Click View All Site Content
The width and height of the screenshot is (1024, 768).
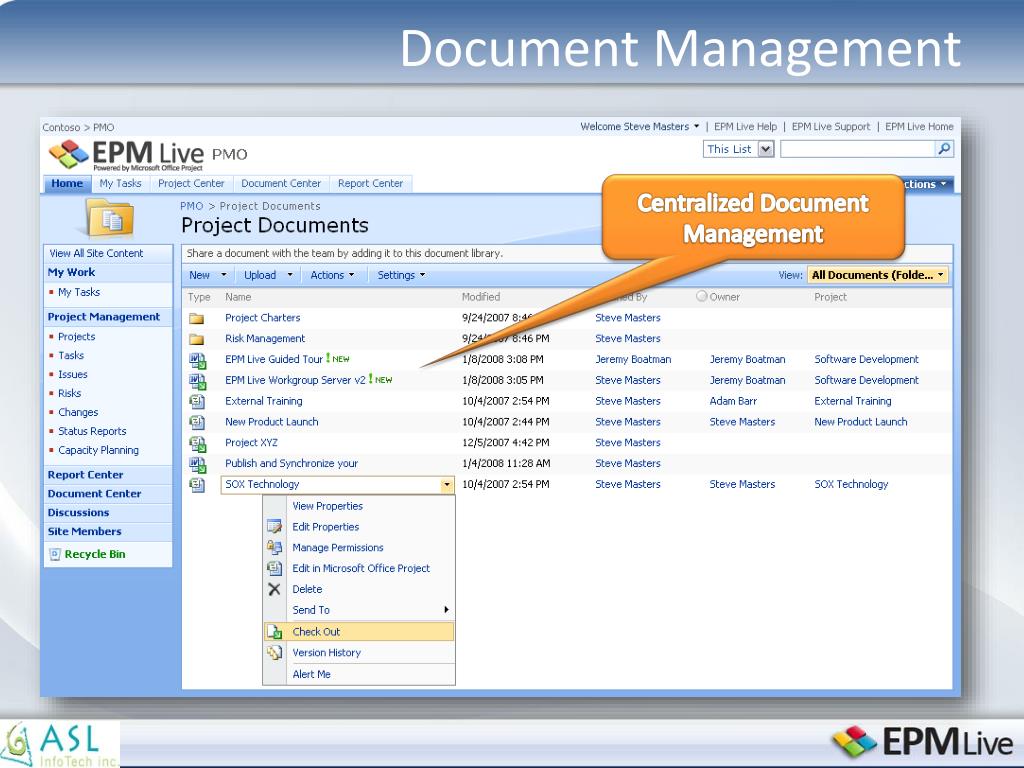coord(96,253)
